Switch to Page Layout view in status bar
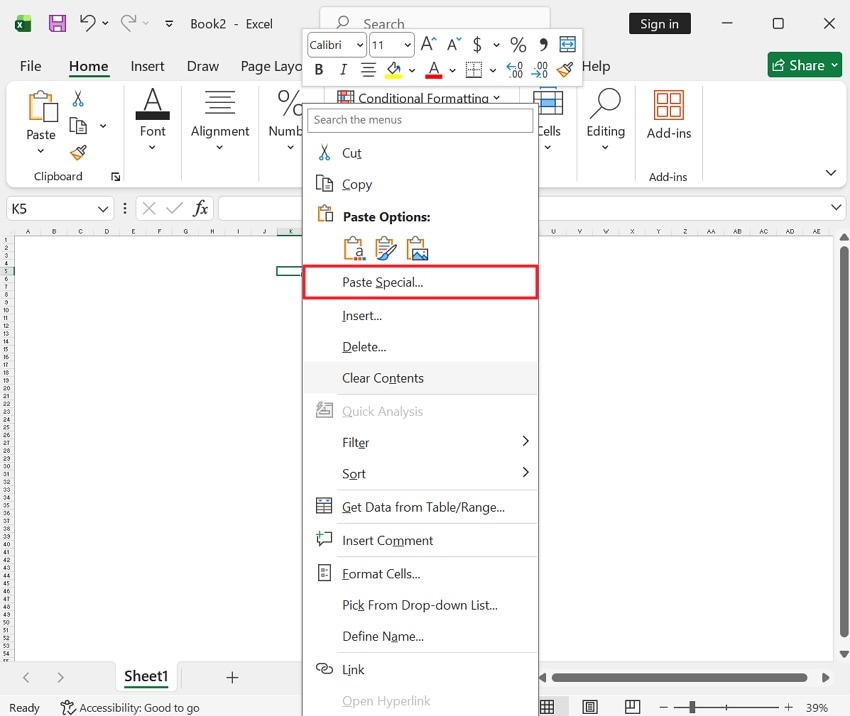850x716 pixels. 590,706
